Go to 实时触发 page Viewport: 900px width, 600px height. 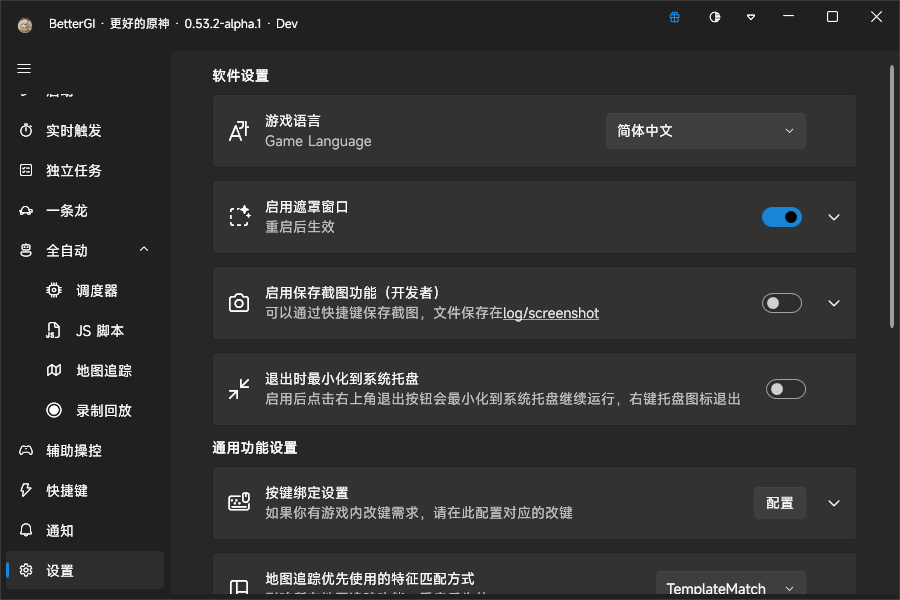(x=85, y=130)
